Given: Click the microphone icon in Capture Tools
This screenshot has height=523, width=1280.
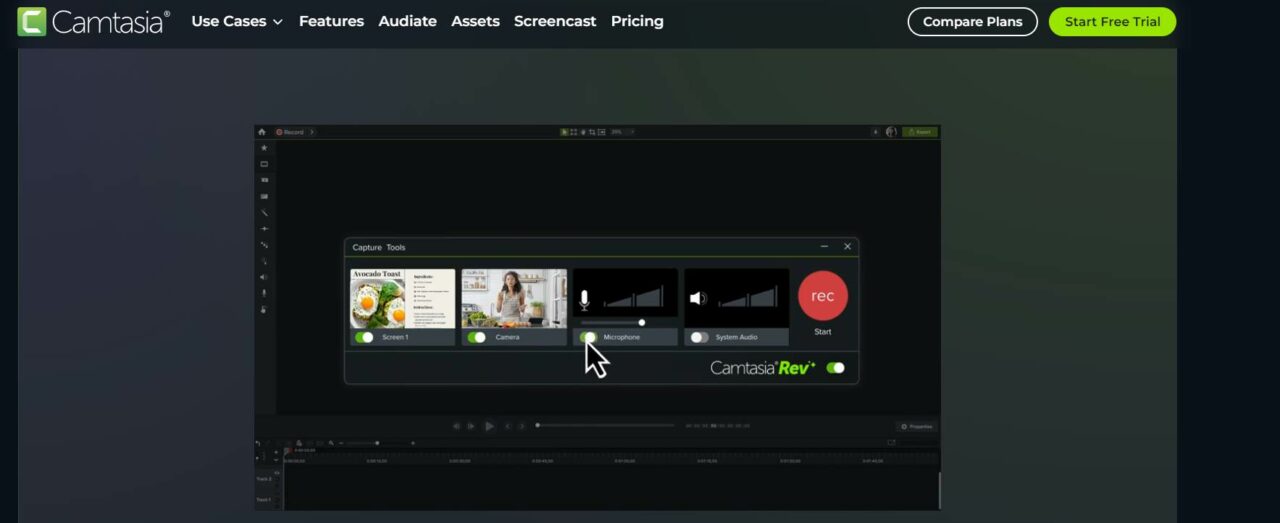Looking at the screenshot, I should click(x=585, y=298).
